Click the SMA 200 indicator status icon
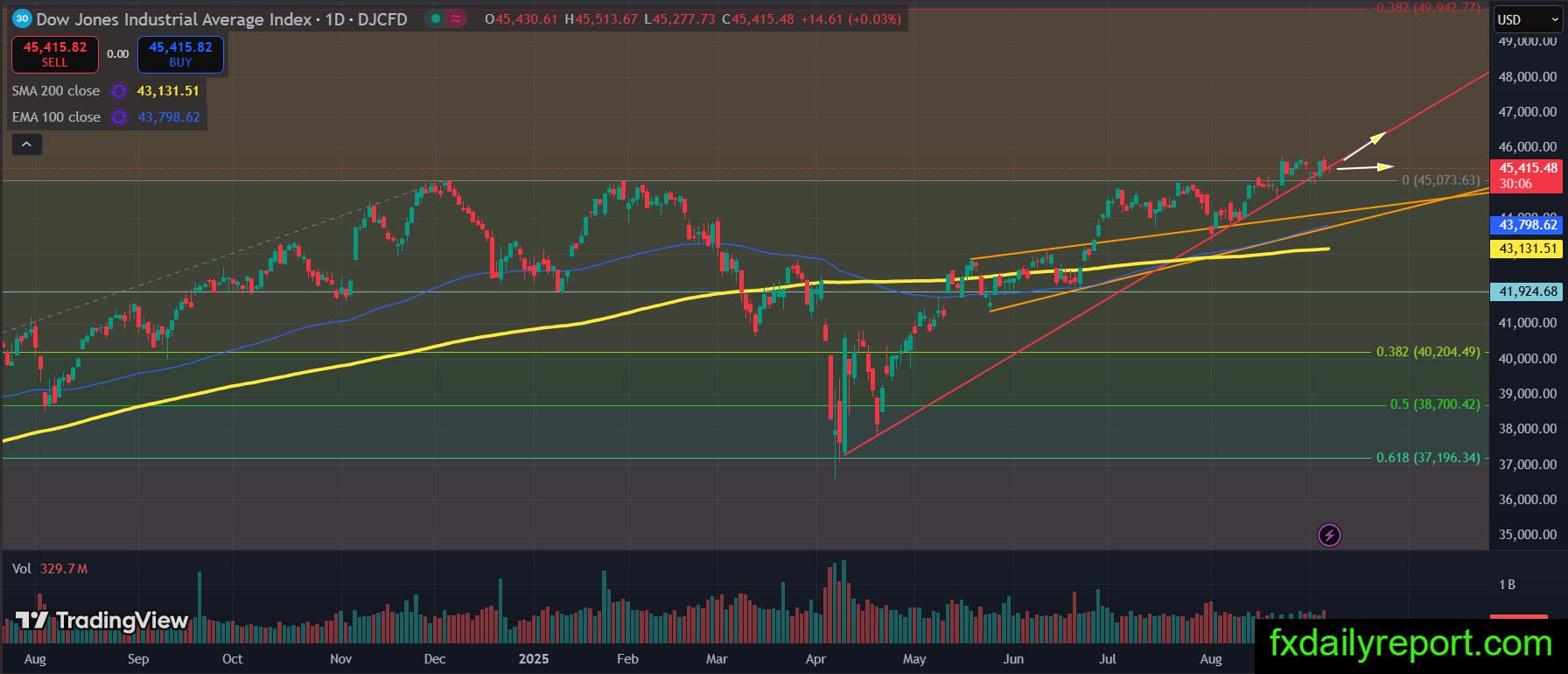The height and width of the screenshot is (674, 1568). (119, 91)
